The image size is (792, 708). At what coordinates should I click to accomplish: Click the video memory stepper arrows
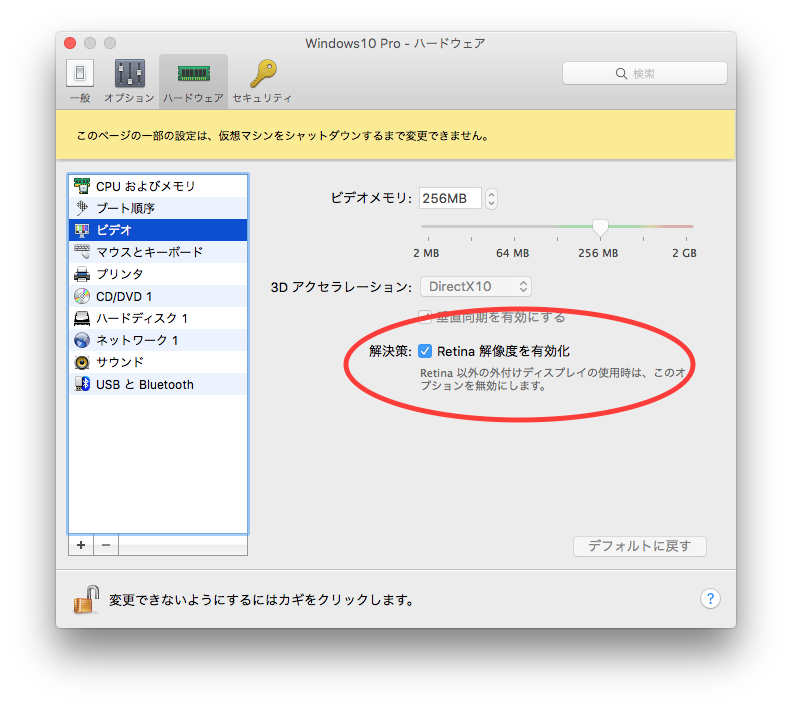[491, 198]
